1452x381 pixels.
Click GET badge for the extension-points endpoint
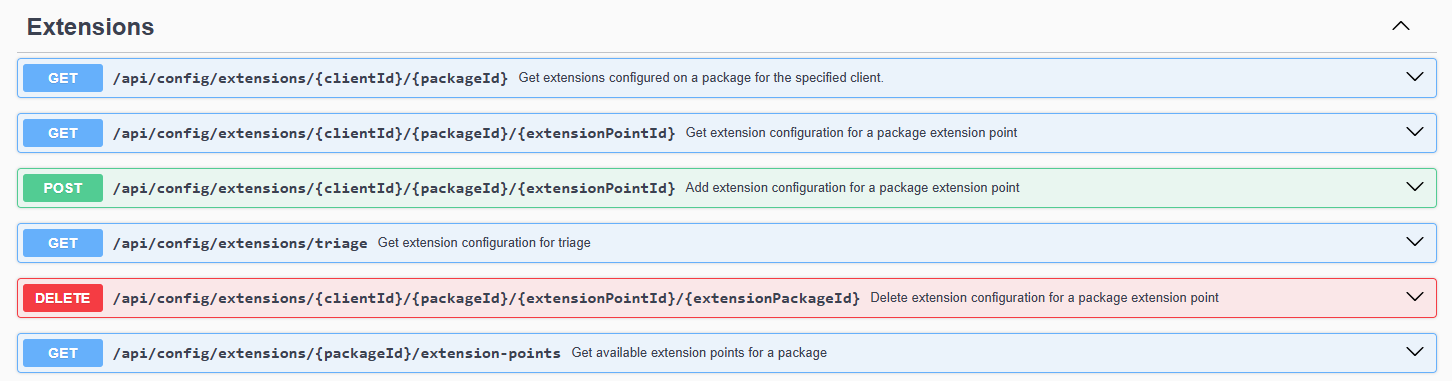tap(63, 353)
